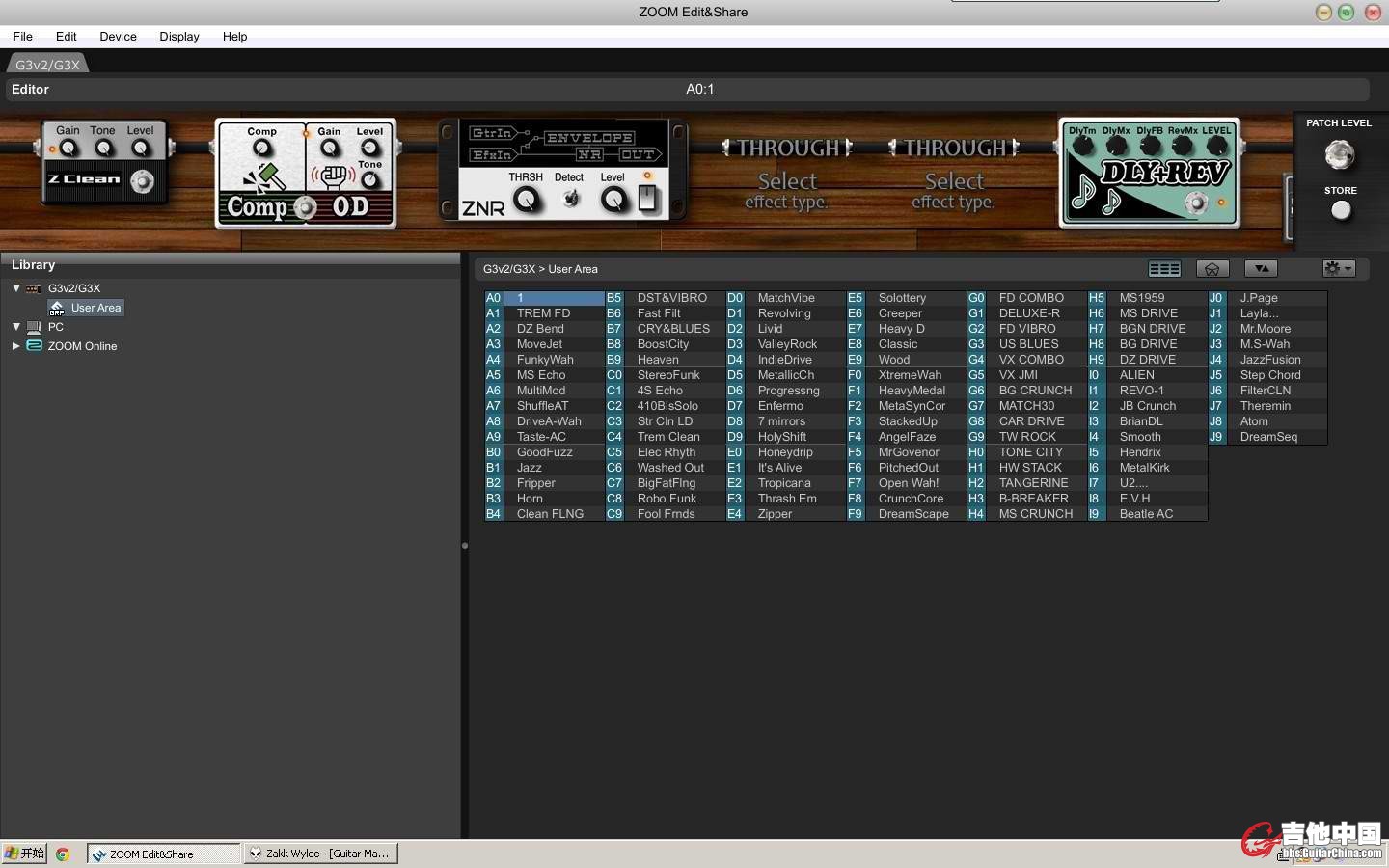Viewport: 1389px width, 868px height.
Task: Open the gear settings dropdown
Action: pyautogui.click(x=1339, y=269)
